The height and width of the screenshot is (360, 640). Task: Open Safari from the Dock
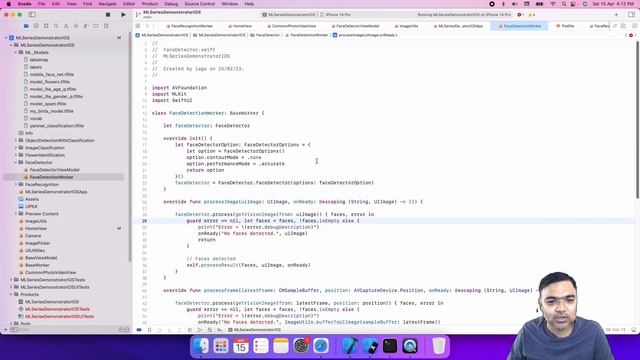click(x=321, y=346)
